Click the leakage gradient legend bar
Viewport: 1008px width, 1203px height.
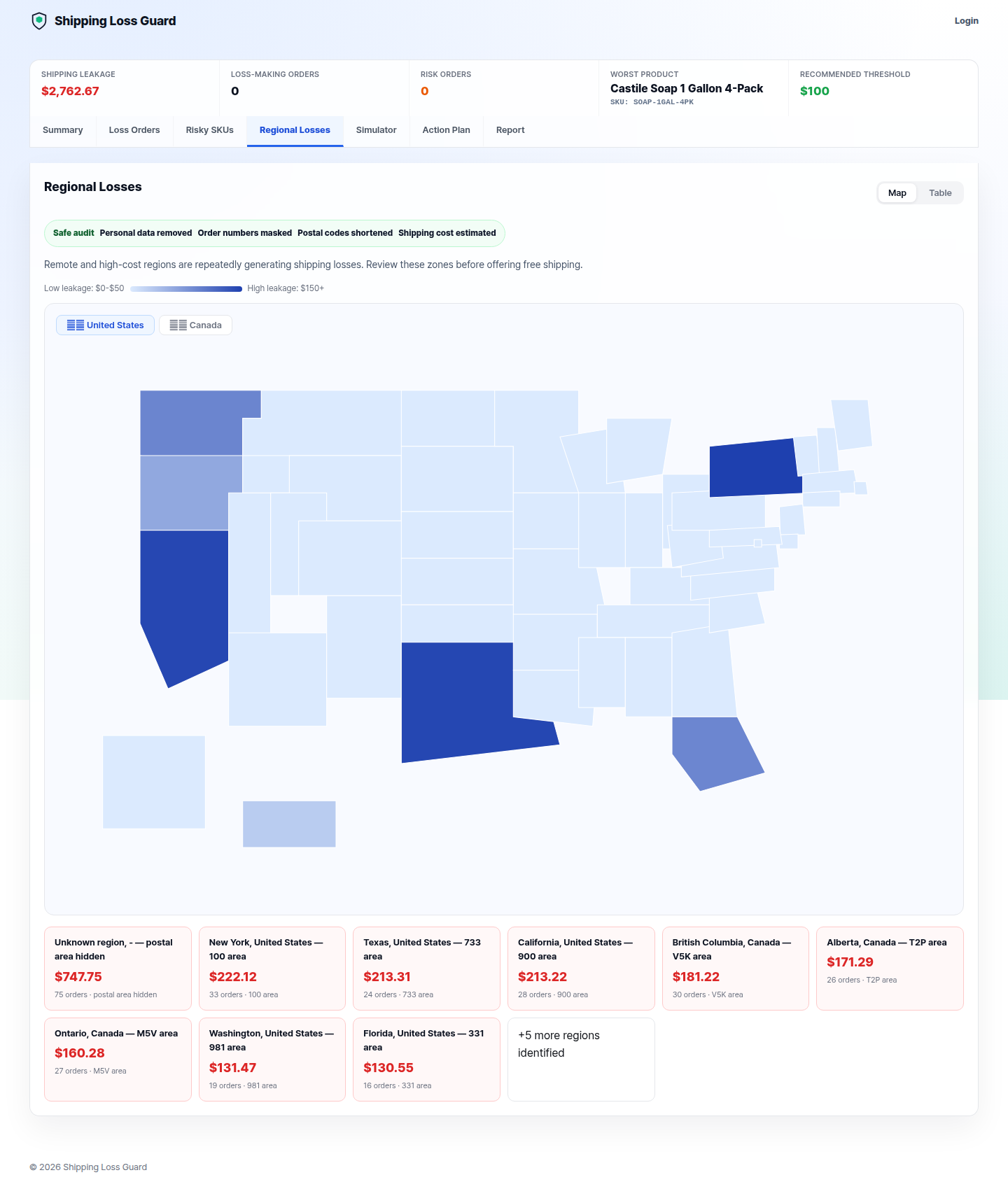click(186, 288)
